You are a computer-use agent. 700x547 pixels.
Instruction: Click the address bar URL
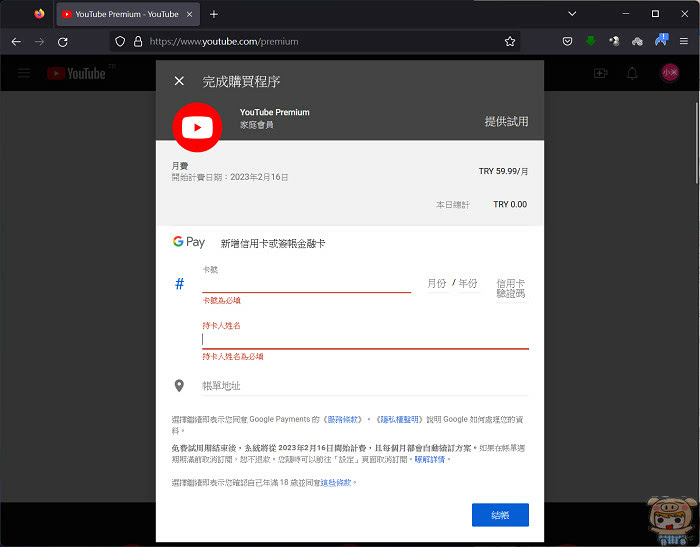tap(224, 42)
